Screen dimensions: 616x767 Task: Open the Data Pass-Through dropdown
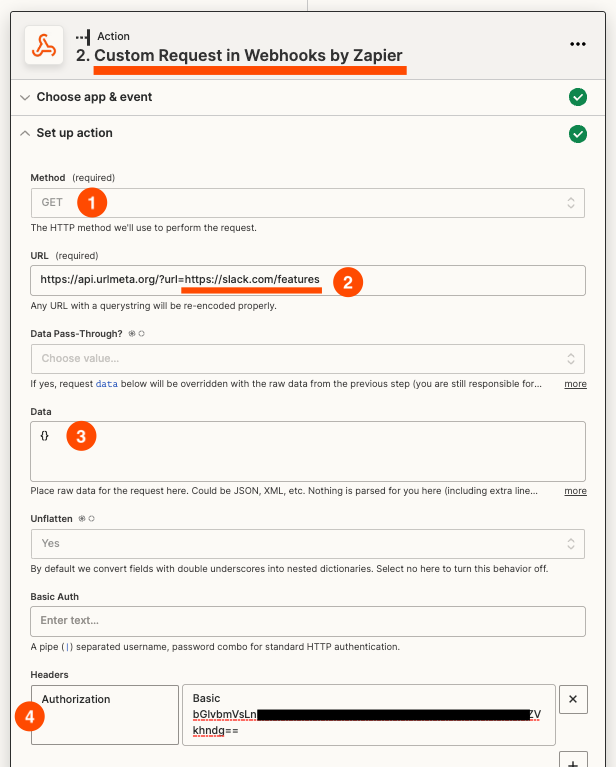[x=308, y=359]
